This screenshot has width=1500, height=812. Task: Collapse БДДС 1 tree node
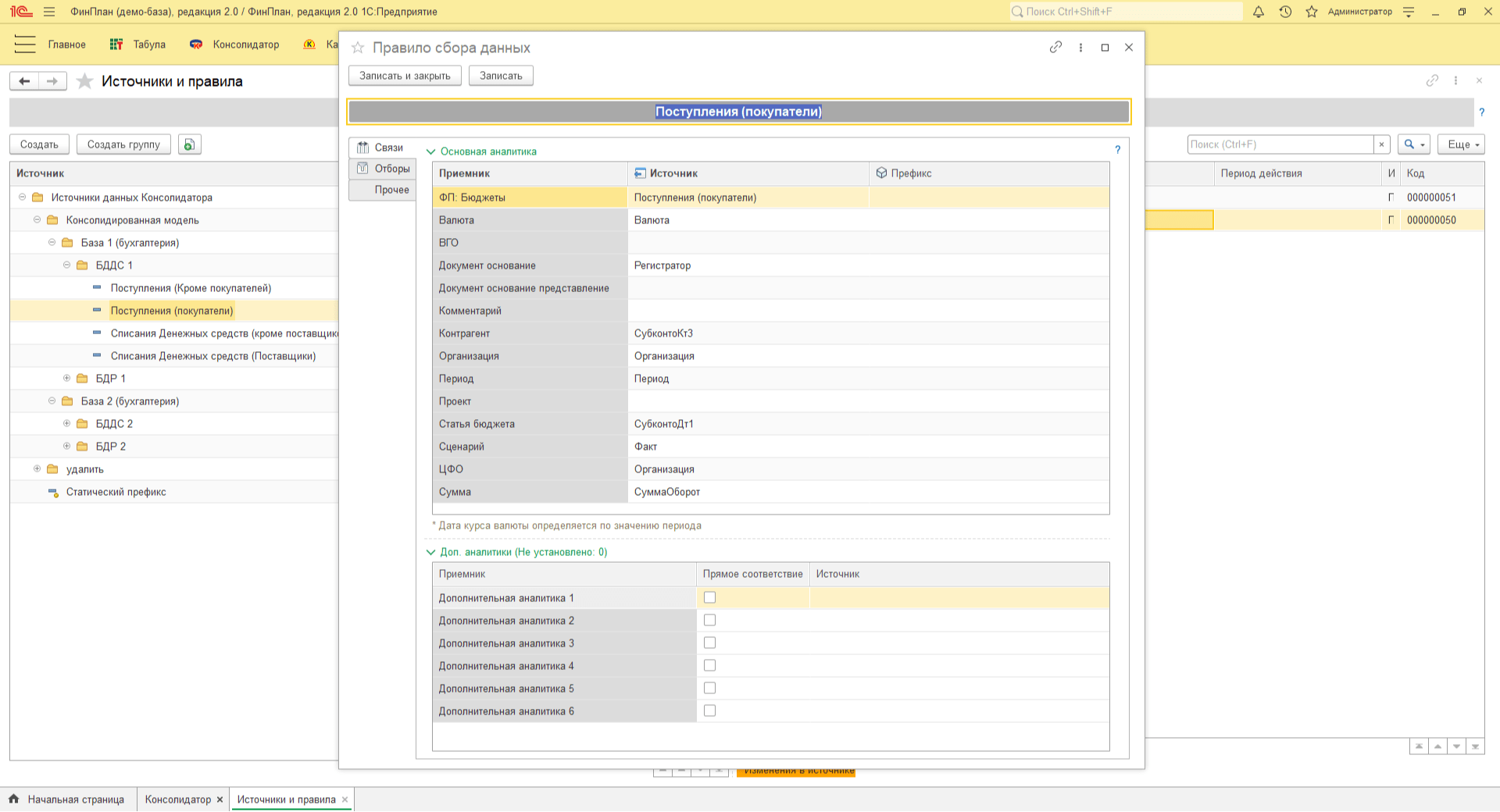coord(67,265)
